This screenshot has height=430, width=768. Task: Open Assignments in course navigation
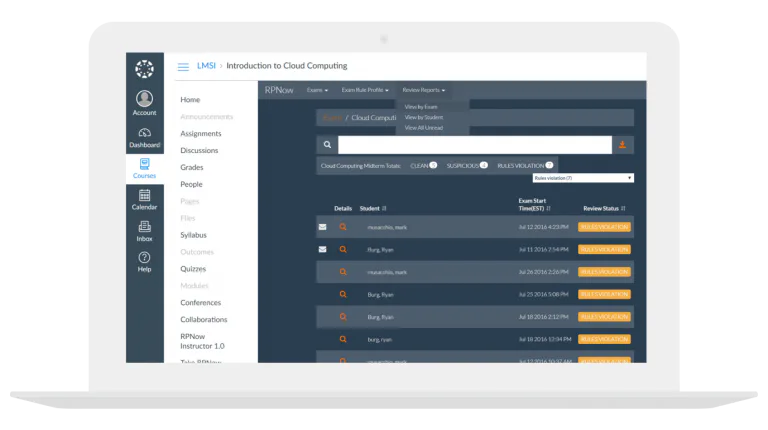pos(201,133)
